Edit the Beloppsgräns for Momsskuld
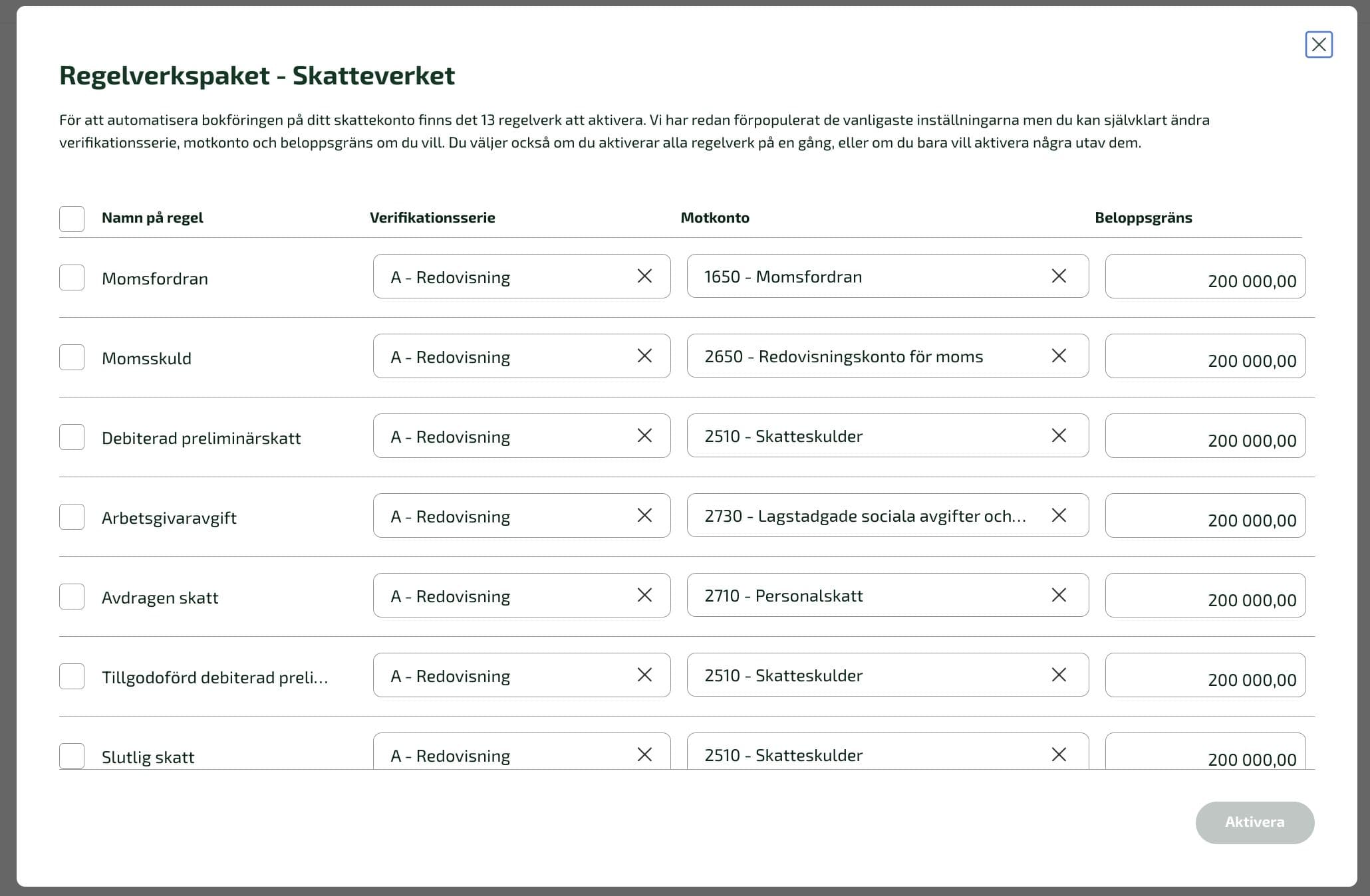This screenshot has width=1370, height=896. pyautogui.click(x=1205, y=356)
